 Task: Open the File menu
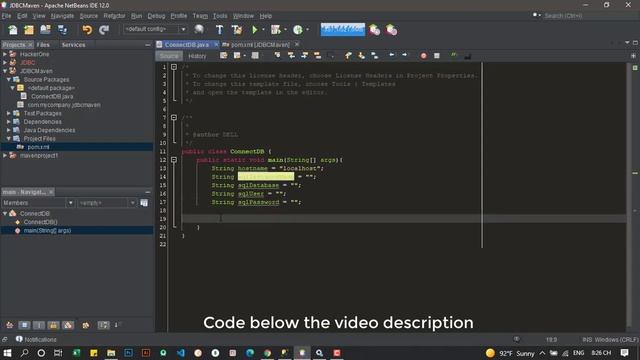tap(7, 16)
